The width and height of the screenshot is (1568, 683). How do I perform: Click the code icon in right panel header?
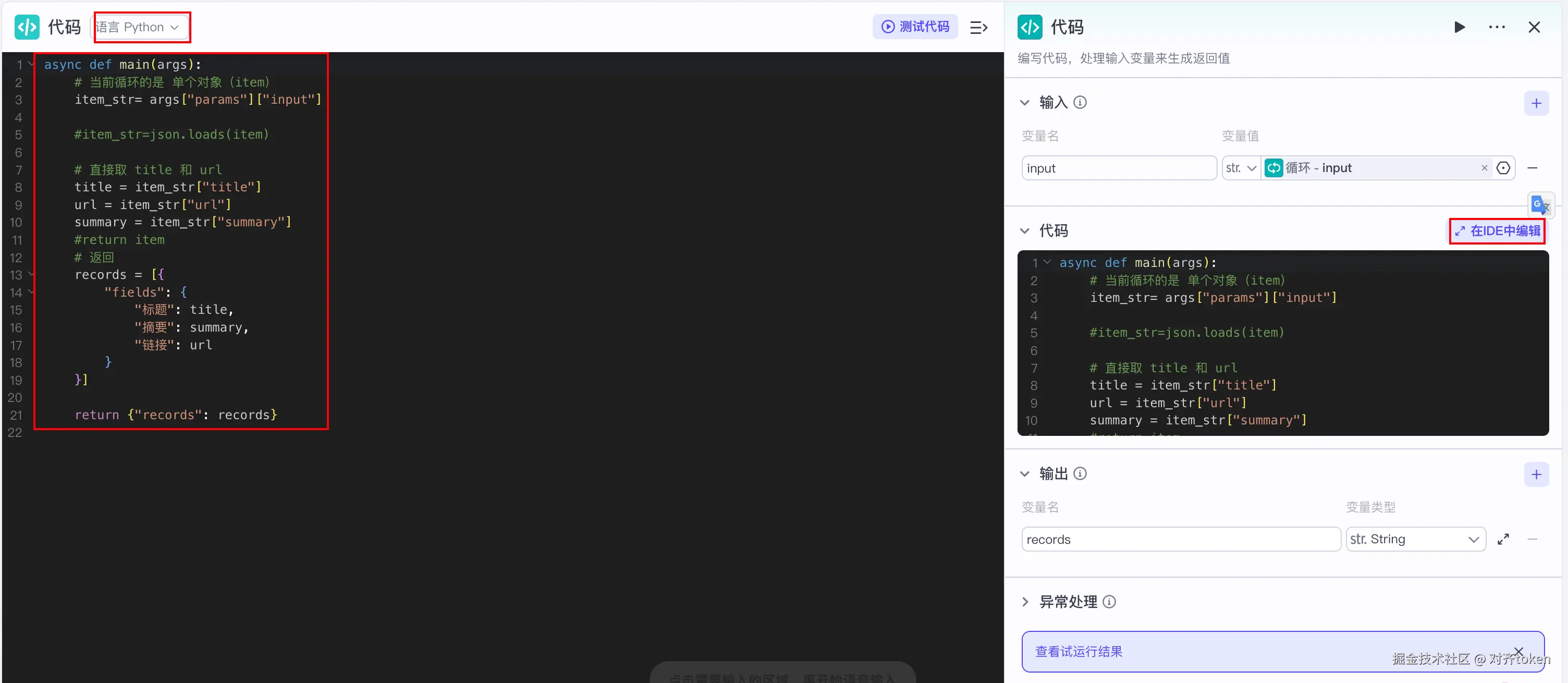click(1030, 27)
